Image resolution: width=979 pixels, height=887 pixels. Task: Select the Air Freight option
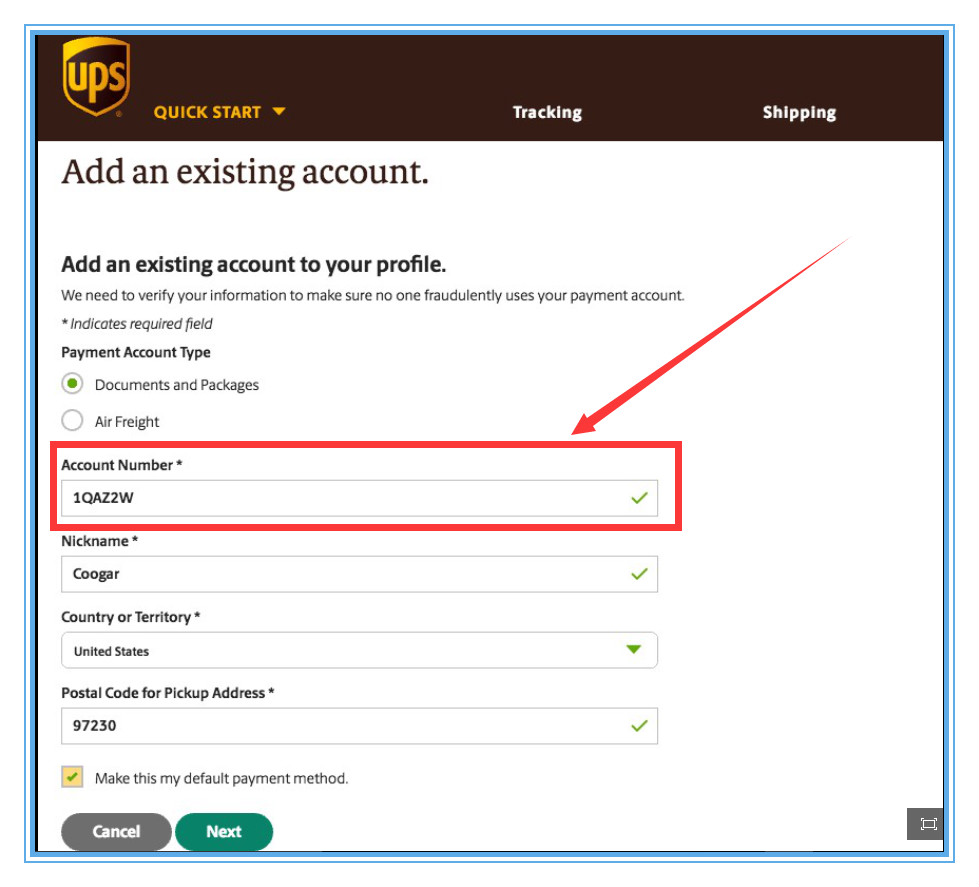pos(71,420)
